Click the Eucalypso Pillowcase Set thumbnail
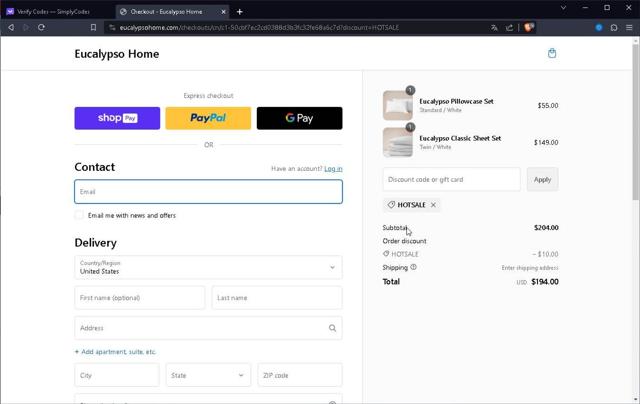Image resolution: width=640 pixels, height=404 pixels. click(x=398, y=105)
